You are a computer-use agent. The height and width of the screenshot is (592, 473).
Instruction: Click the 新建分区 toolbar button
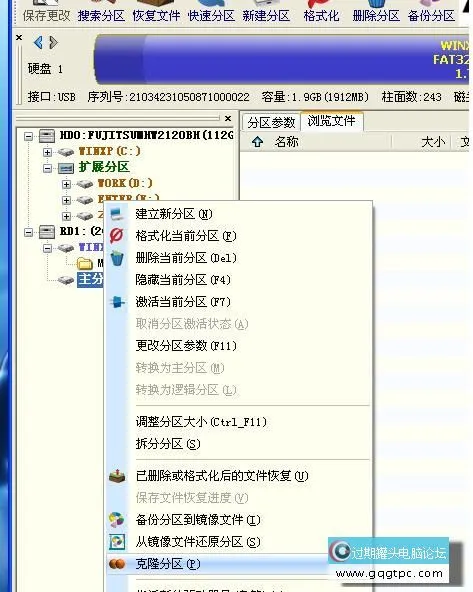click(266, 12)
